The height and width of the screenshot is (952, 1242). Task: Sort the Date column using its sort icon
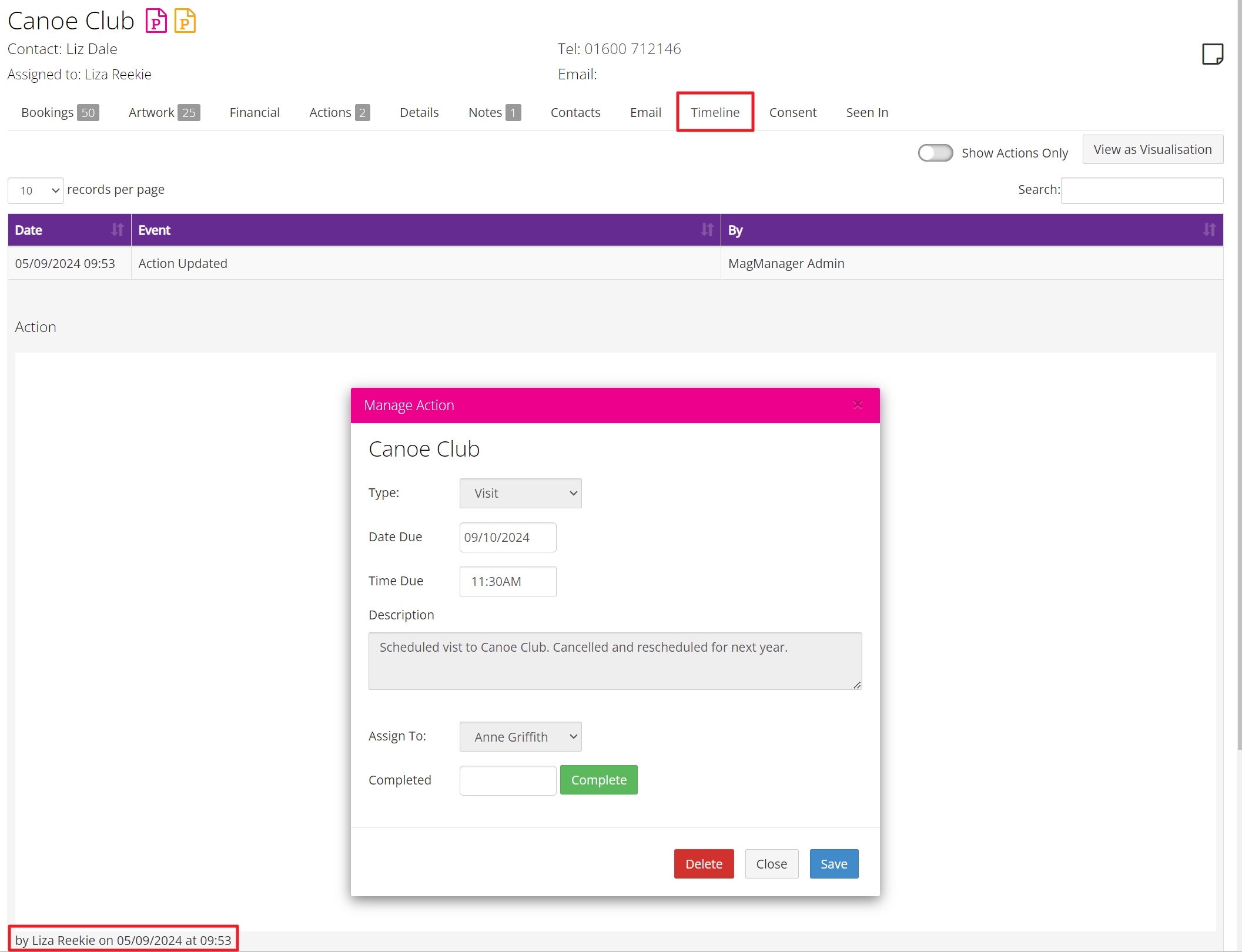click(x=117, y=230)
